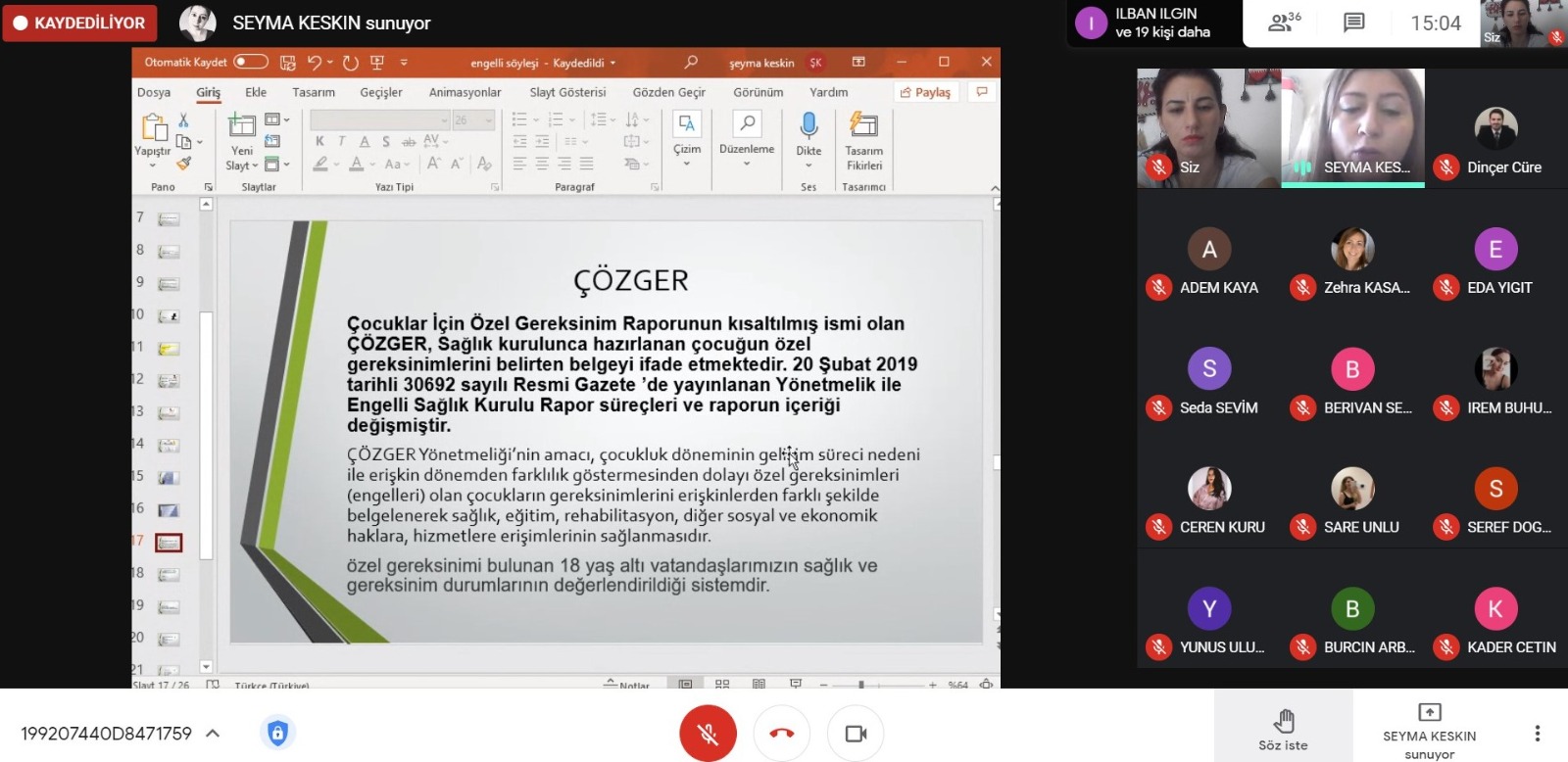Open the Slayt Gösterisi tab

click(x=567, y=92)
